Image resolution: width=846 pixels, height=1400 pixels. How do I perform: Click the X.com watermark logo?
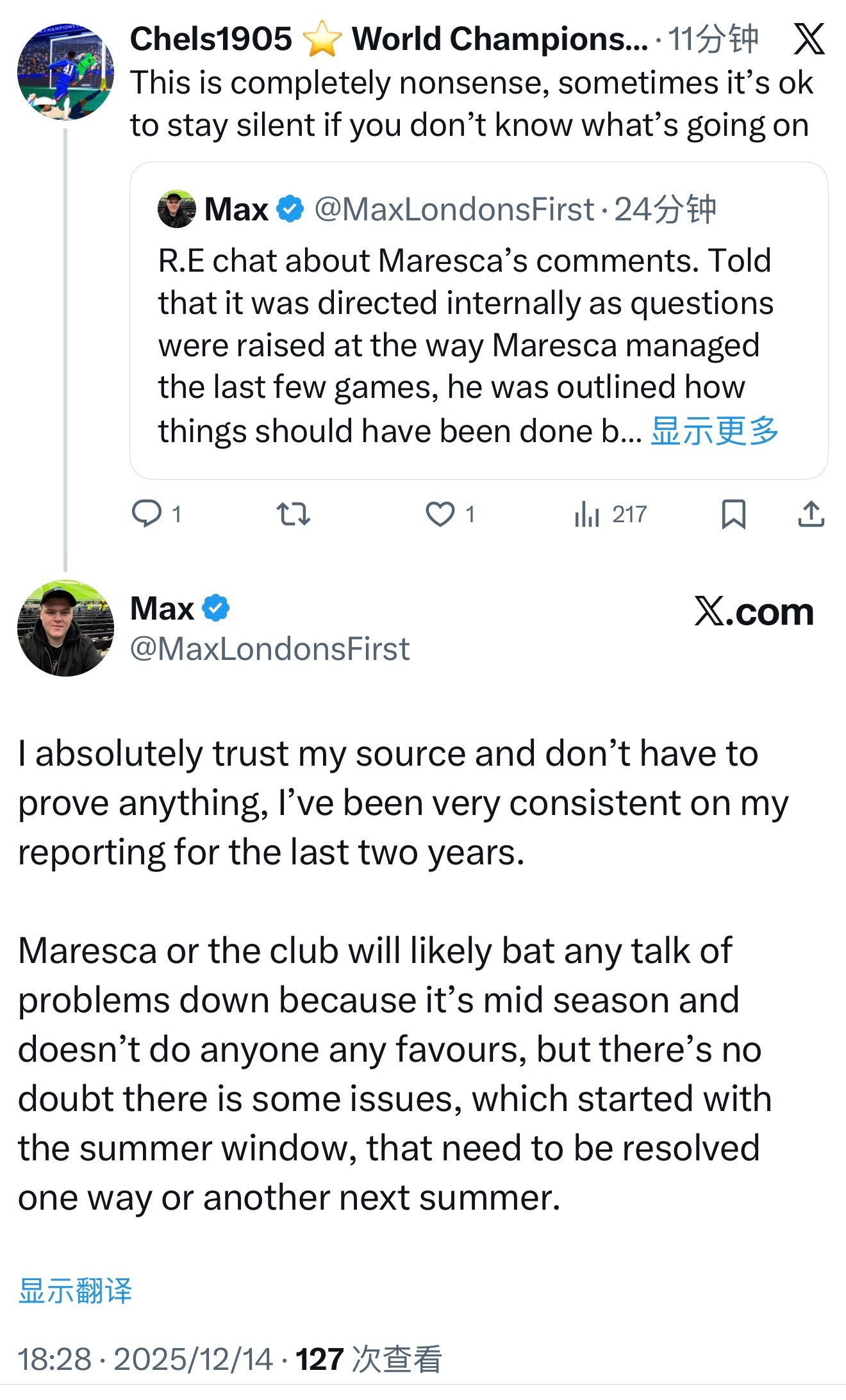(x=754, y=612)
